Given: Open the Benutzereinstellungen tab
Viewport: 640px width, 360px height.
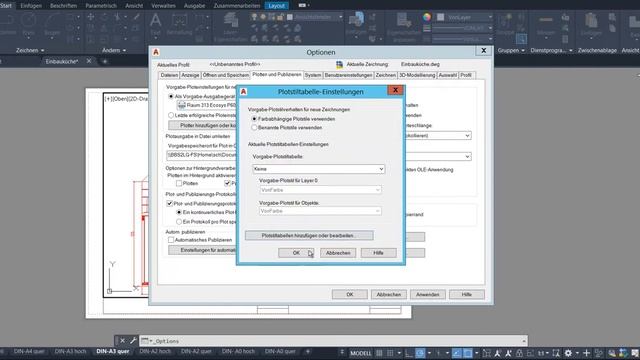Looking at the screenshot, I should click(x=348, y=75).
